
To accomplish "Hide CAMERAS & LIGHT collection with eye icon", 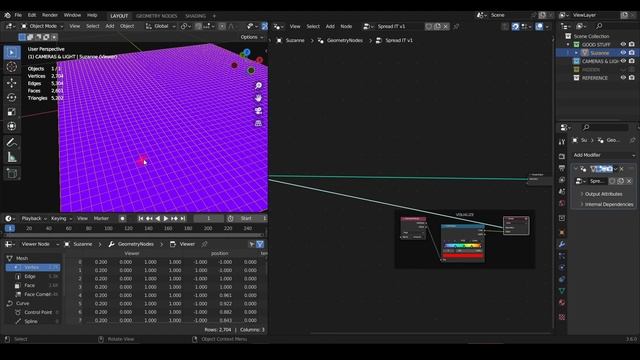I will click(x=623, y=61).
